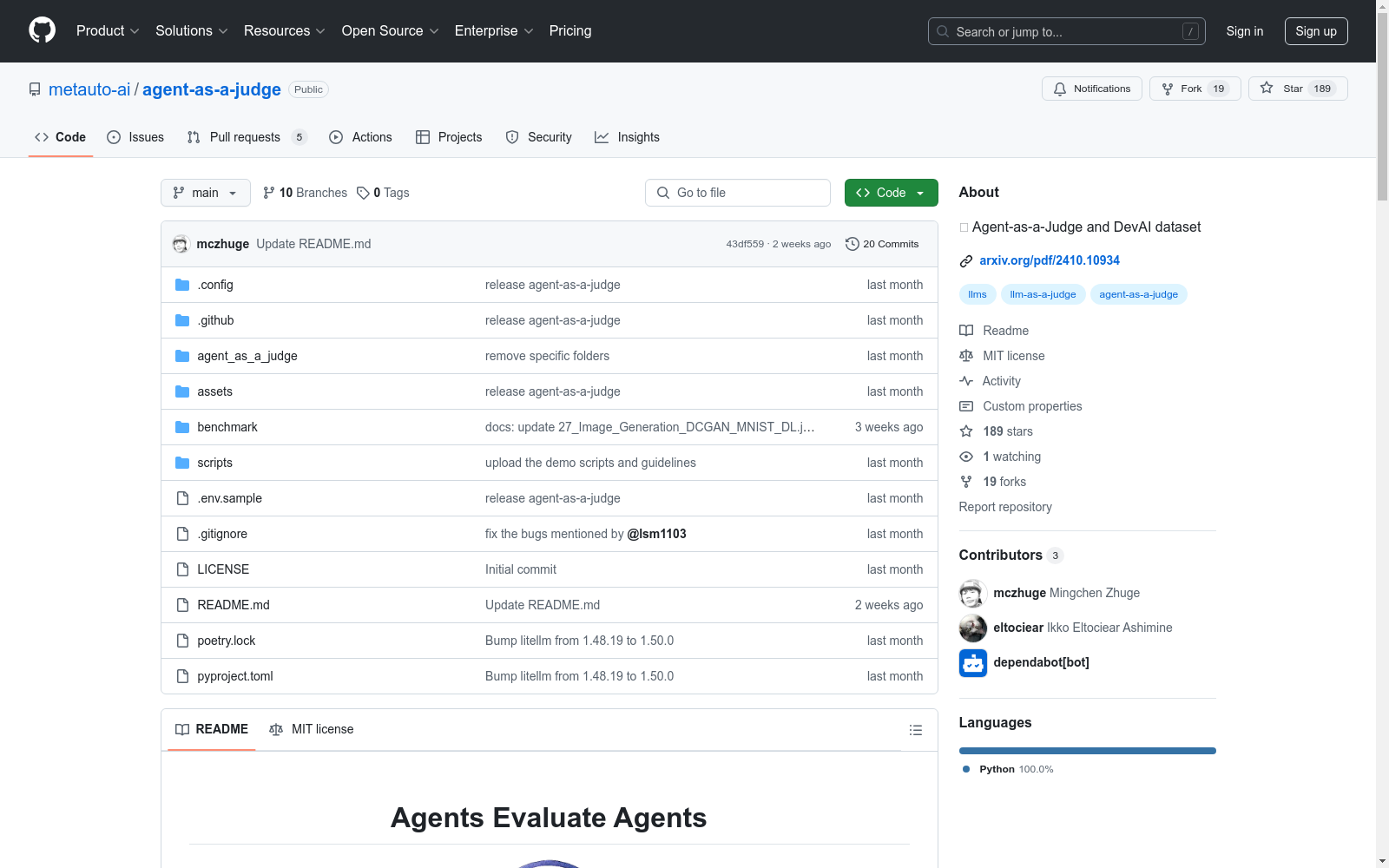1389x868 pixels.
Task: Click the 189 stars star icon
Action: tap(966, 431)
